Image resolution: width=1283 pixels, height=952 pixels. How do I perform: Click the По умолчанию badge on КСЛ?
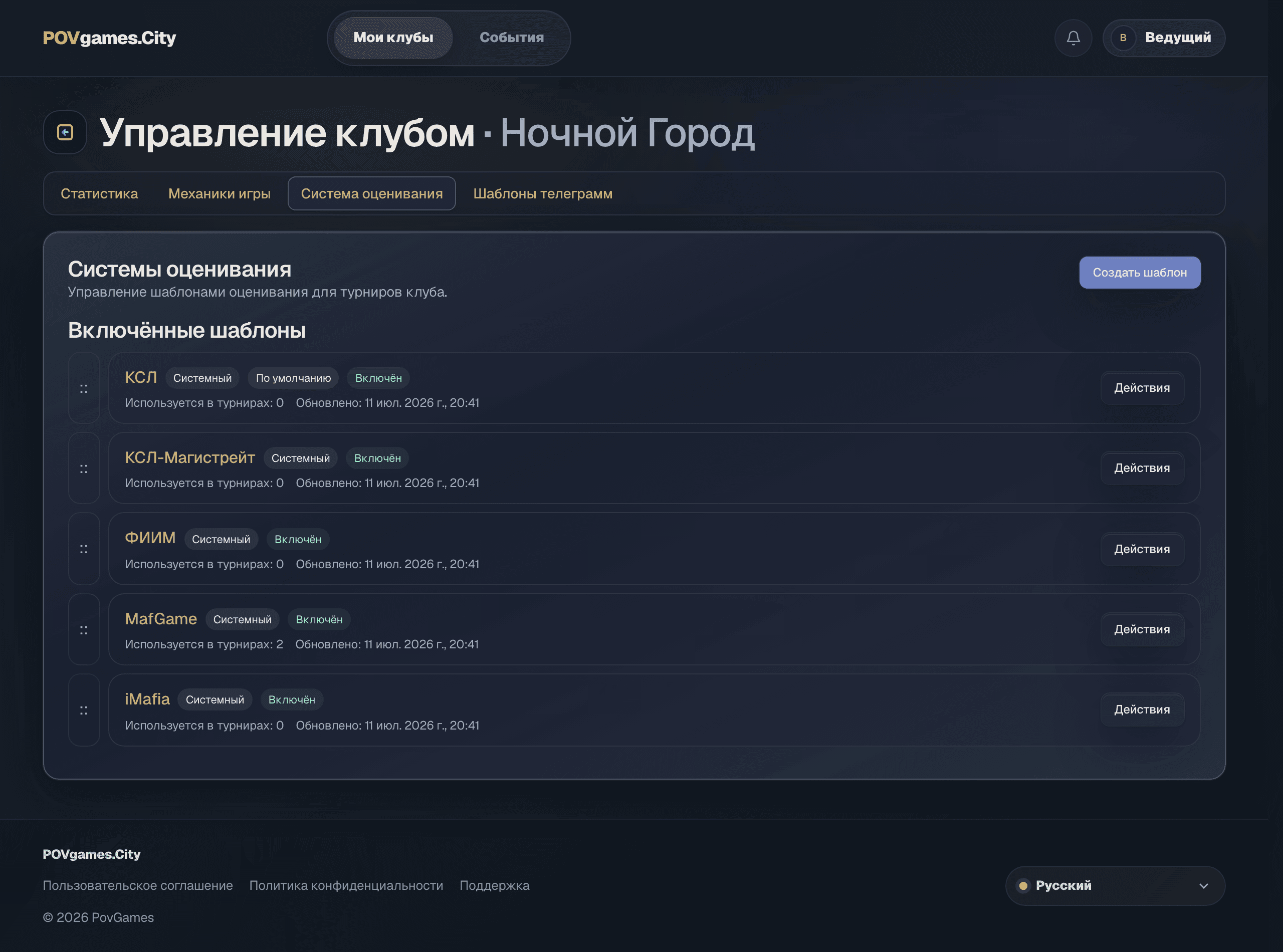(293, 378)
